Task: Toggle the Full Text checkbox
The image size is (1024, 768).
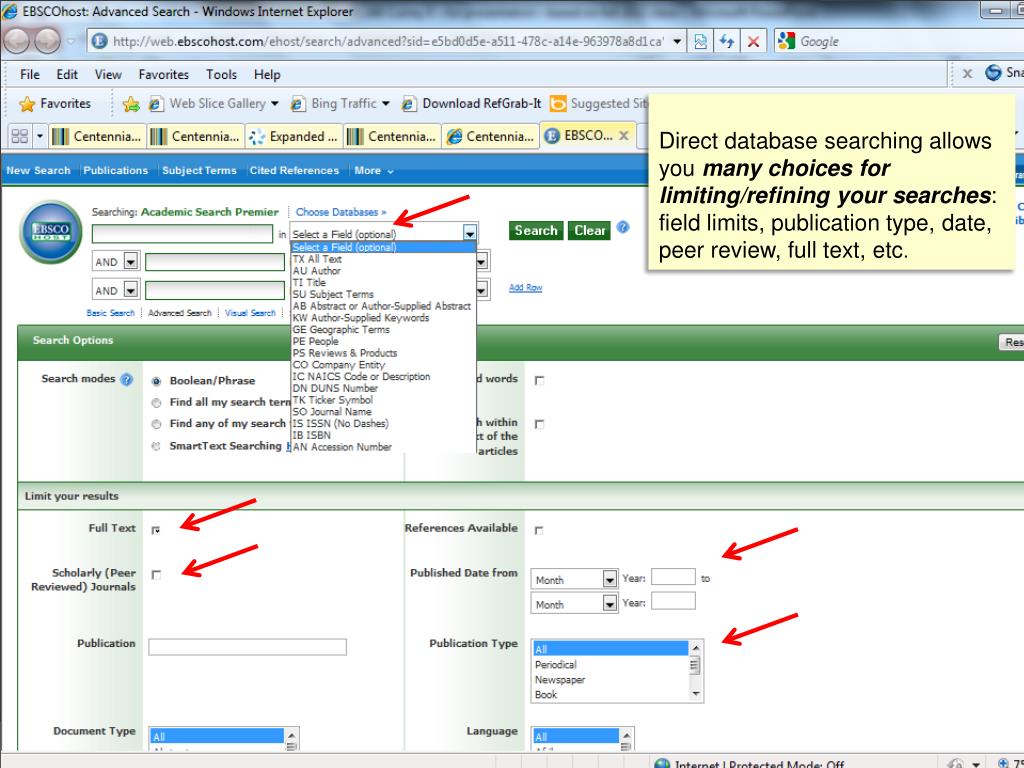Action: coord(156,530)
